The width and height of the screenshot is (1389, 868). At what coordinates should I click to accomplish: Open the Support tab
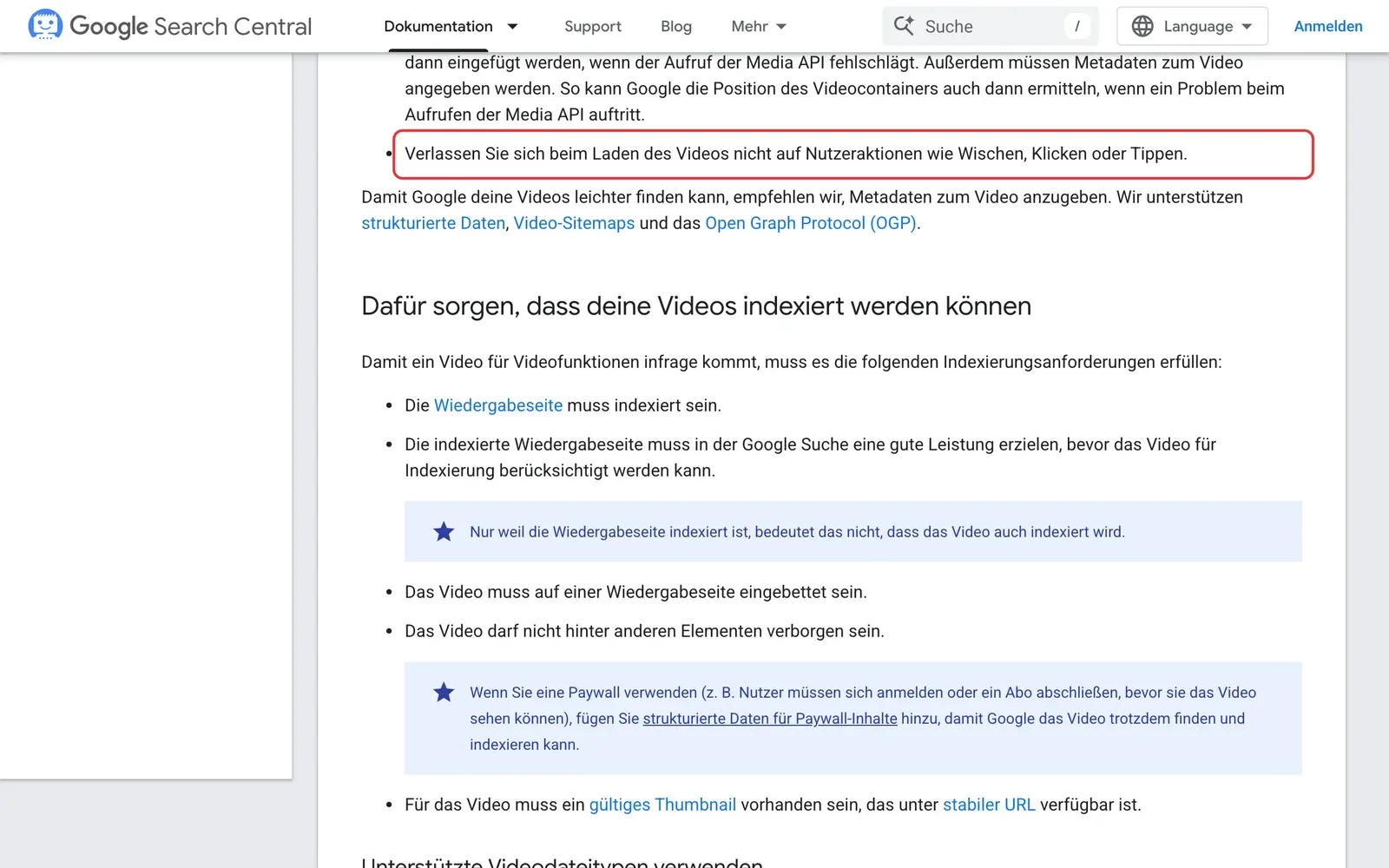tap(593, 26)
